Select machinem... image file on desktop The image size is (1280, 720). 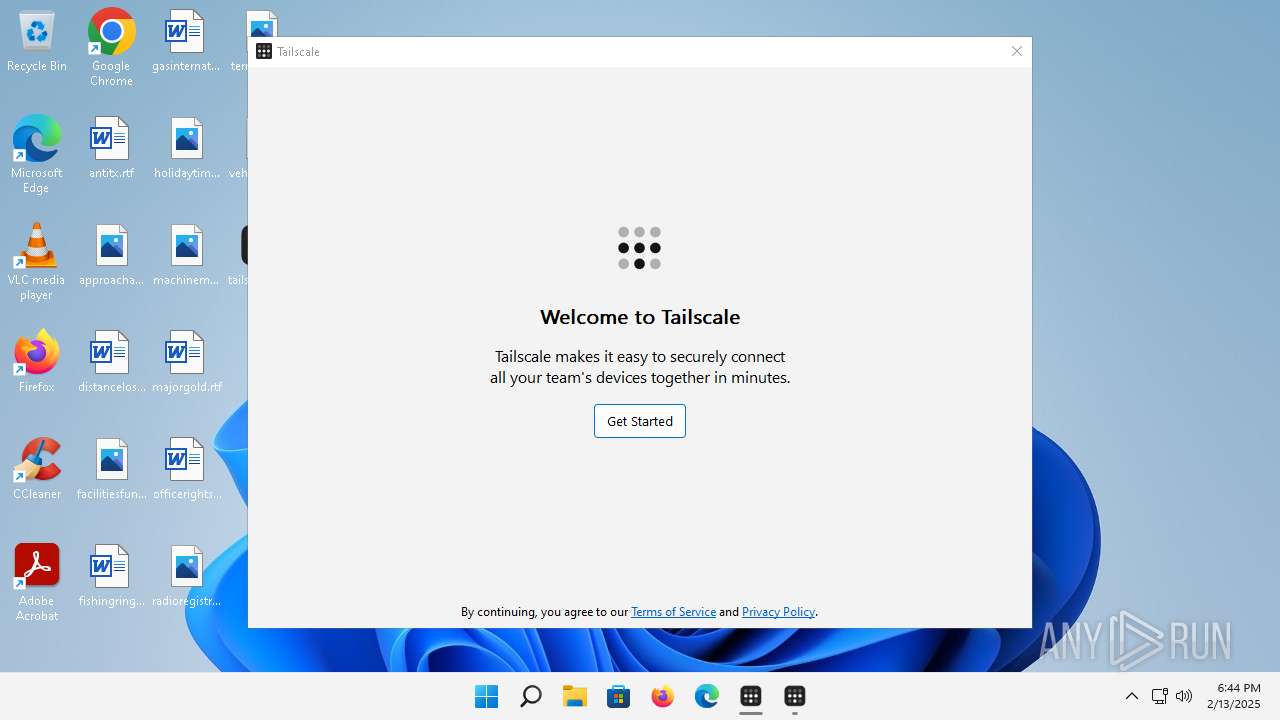186,255
